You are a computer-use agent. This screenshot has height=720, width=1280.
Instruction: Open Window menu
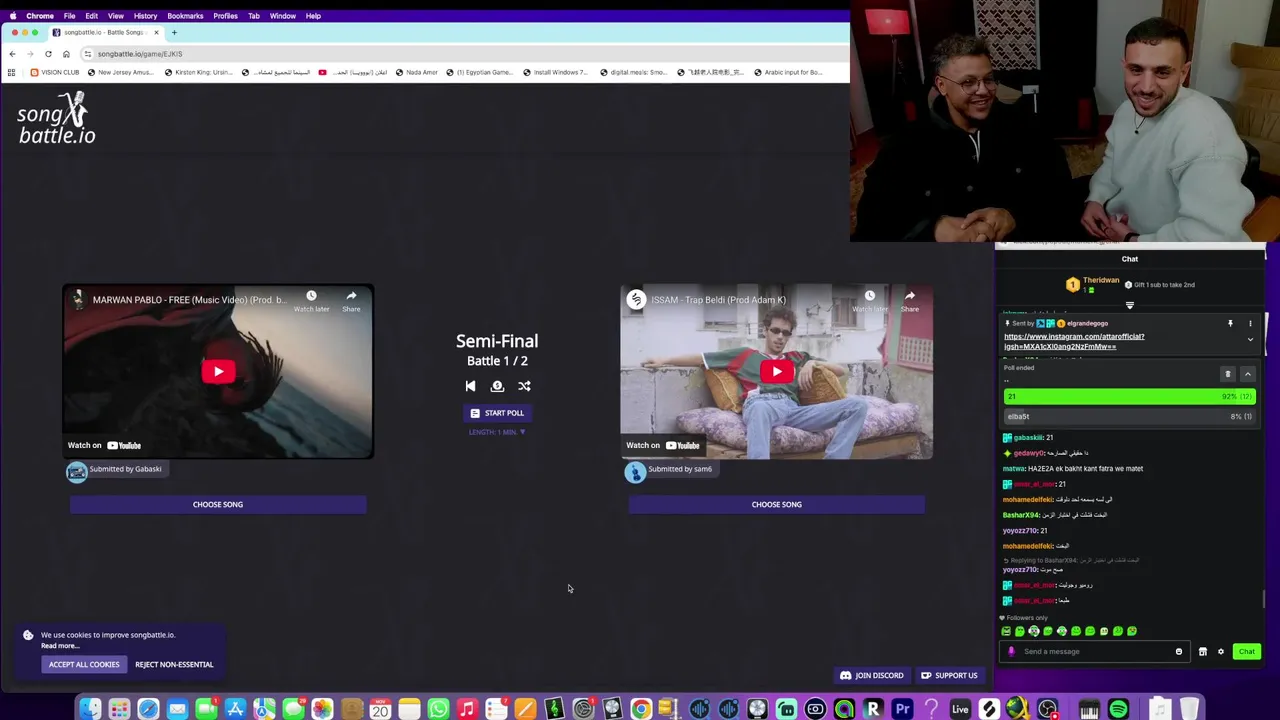pyautogui.click(x=282, y=16)
